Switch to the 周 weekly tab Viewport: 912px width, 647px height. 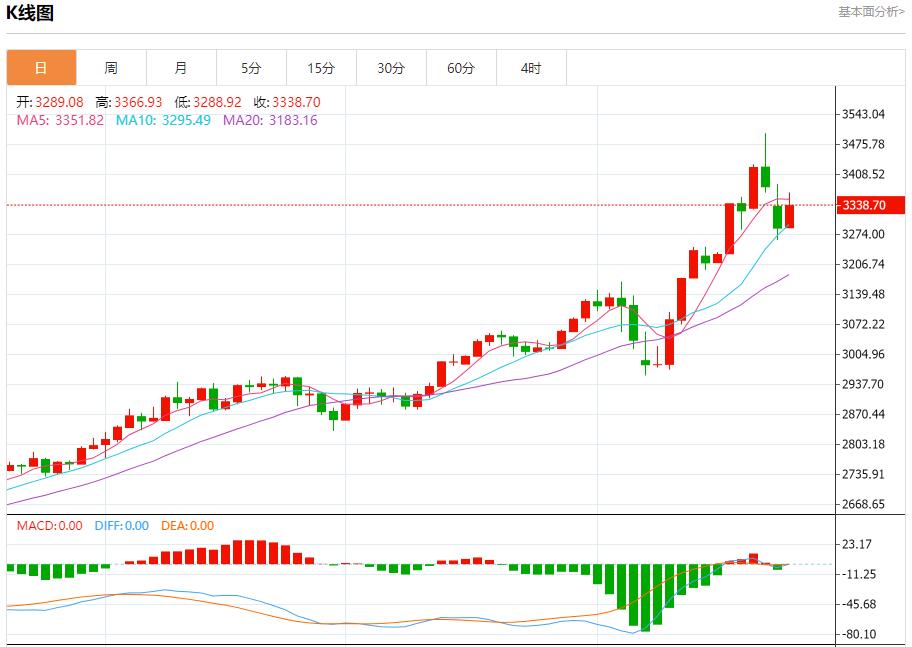(111, 68)
